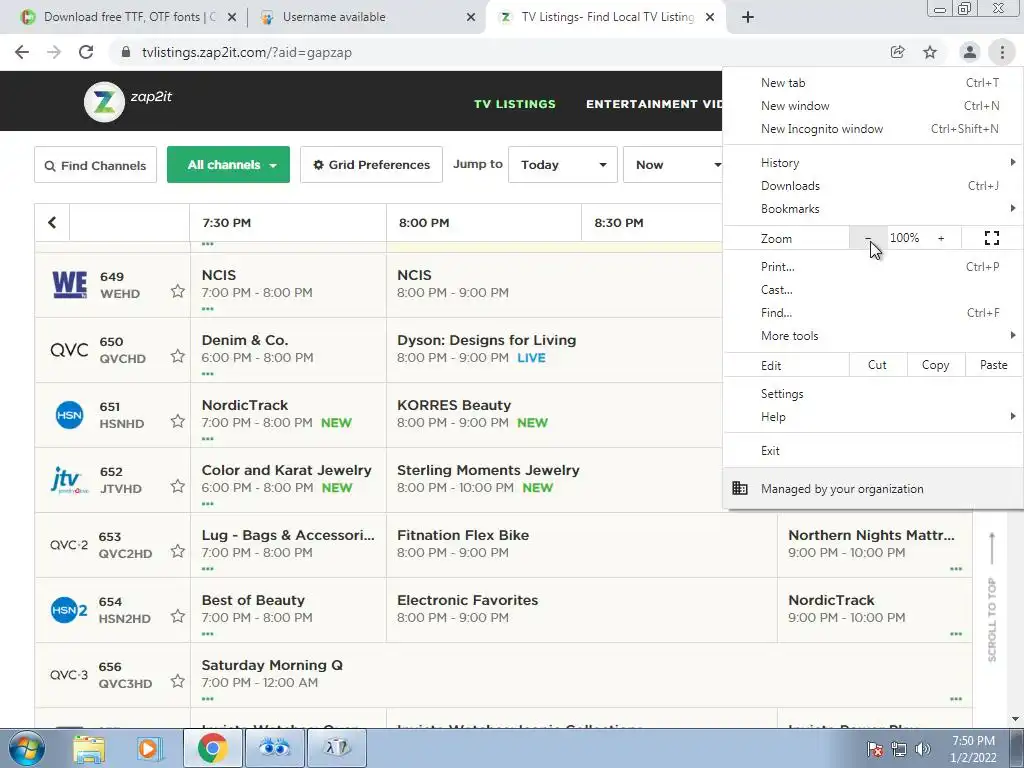
Task: Open the Now time dropdown
Action: pos(673,165)
